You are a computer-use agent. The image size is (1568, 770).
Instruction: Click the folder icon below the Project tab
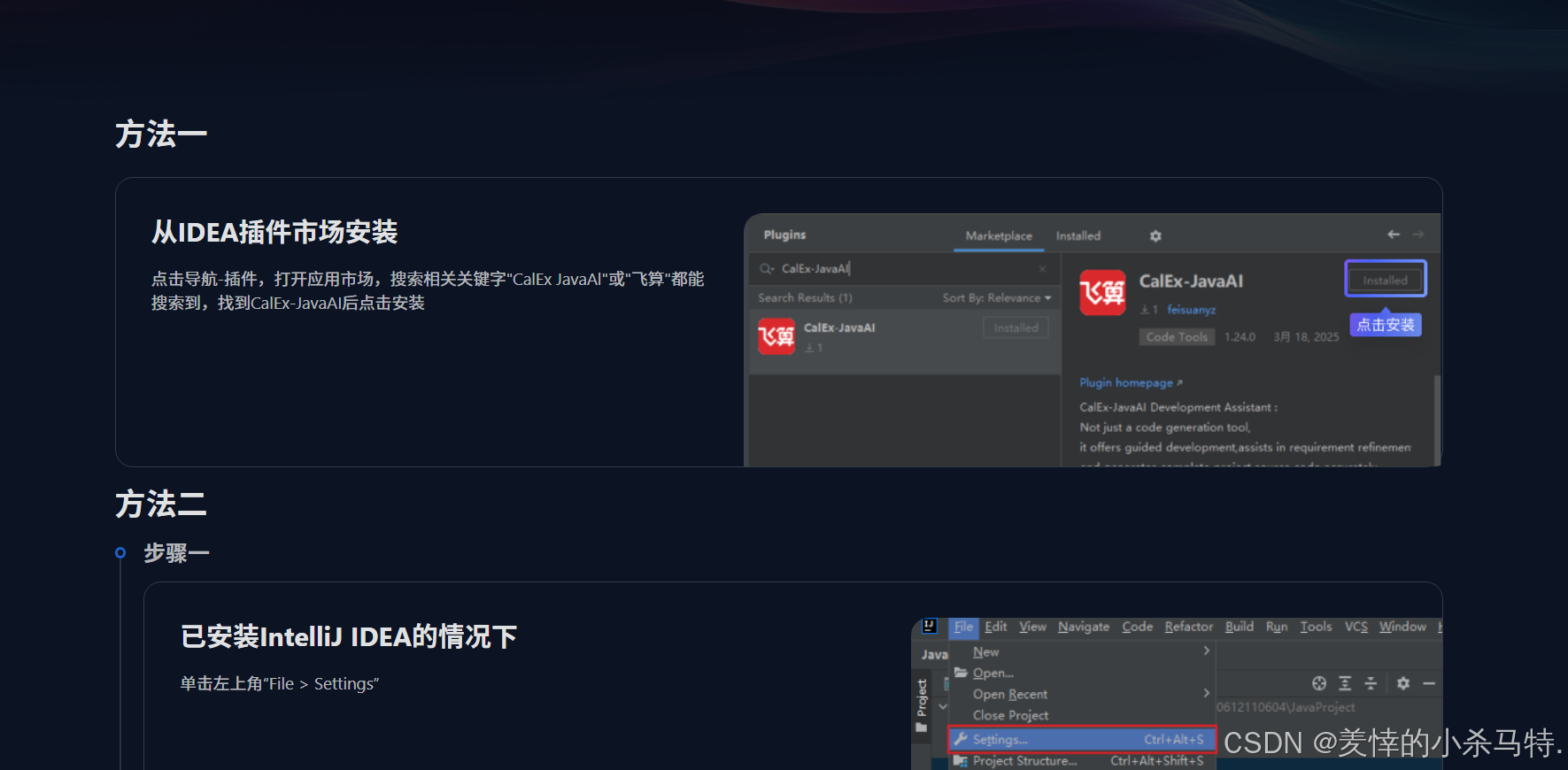coord(922,728)
